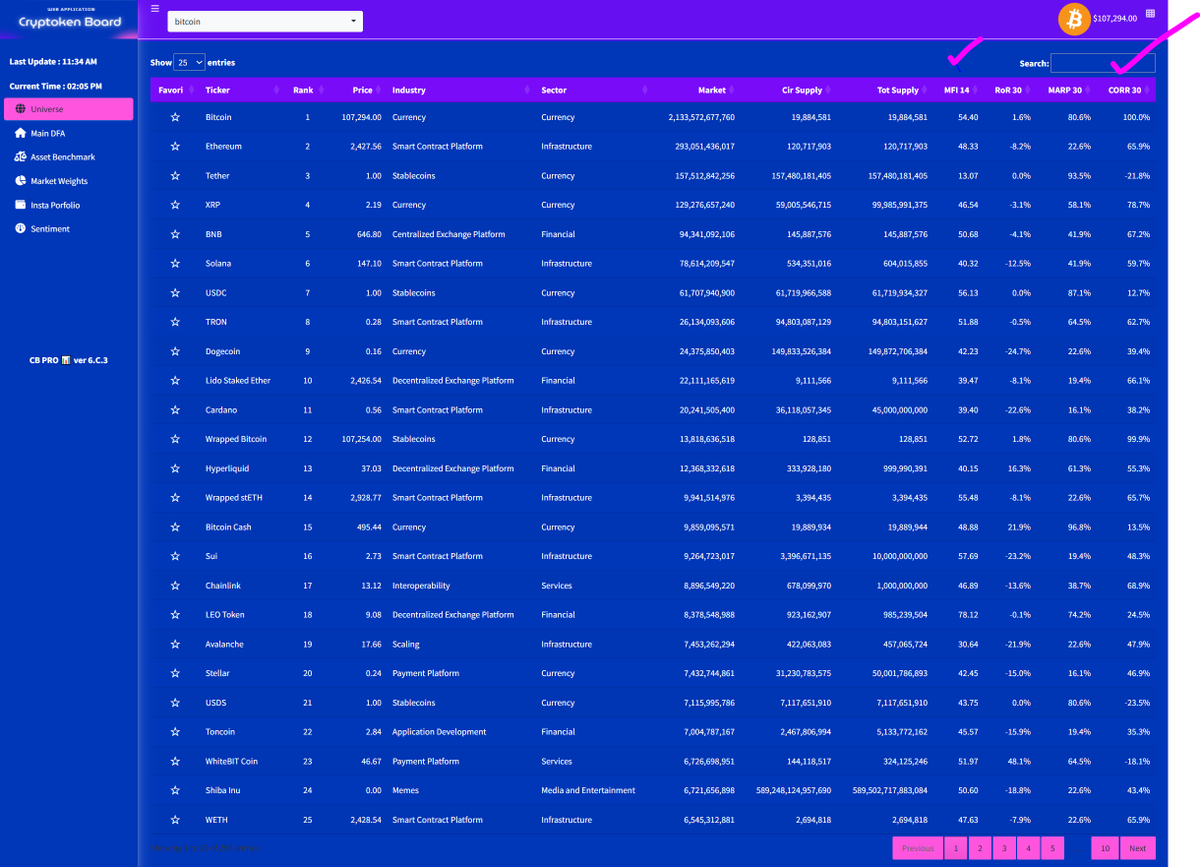Click the 'WhiteBIT Coin' ticker cell
This screenshot has height=867, width=1200.
231,761
